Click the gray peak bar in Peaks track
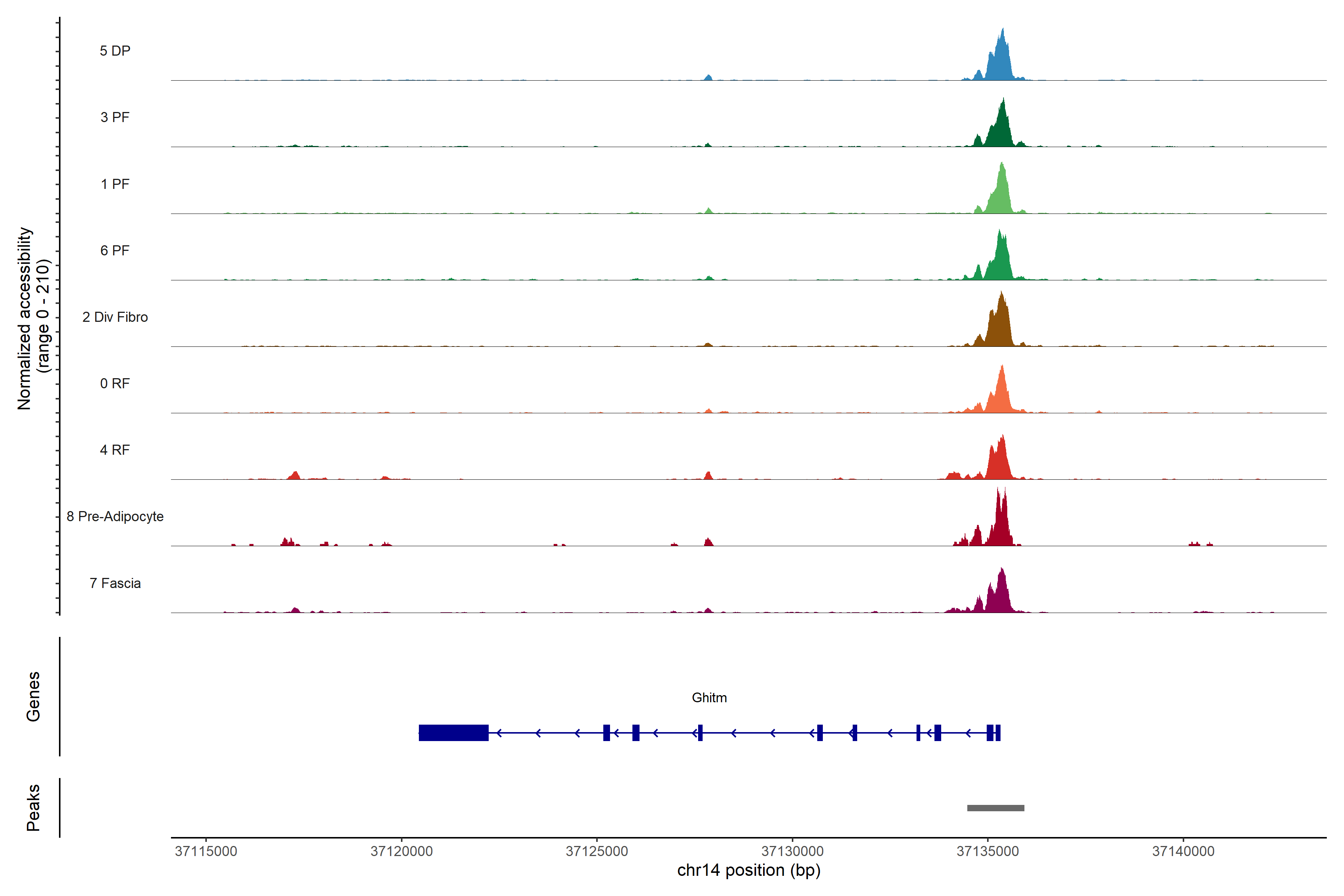1344x896 pixels. click(x=995, y=808)
